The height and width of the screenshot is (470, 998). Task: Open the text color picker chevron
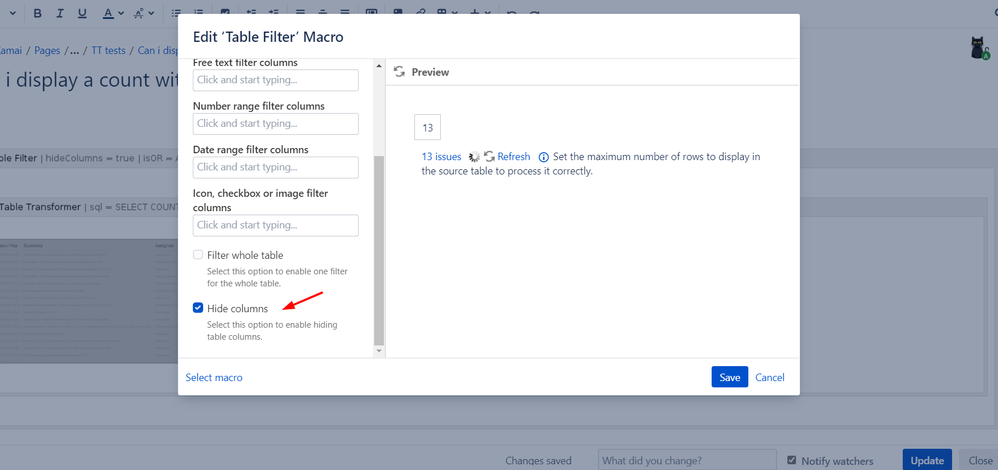coord(120,13)
